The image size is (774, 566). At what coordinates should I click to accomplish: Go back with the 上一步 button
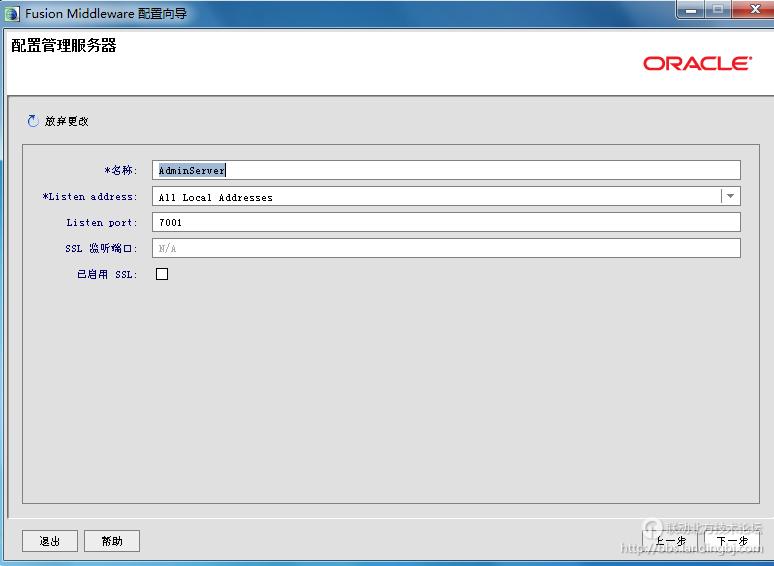pyautogui.click(x=670, y=541)
